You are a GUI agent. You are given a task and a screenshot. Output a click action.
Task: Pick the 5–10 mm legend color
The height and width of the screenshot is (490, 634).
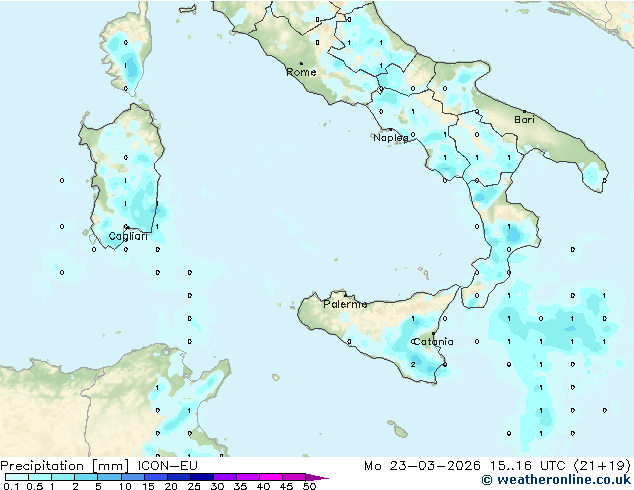pos(109,477)
